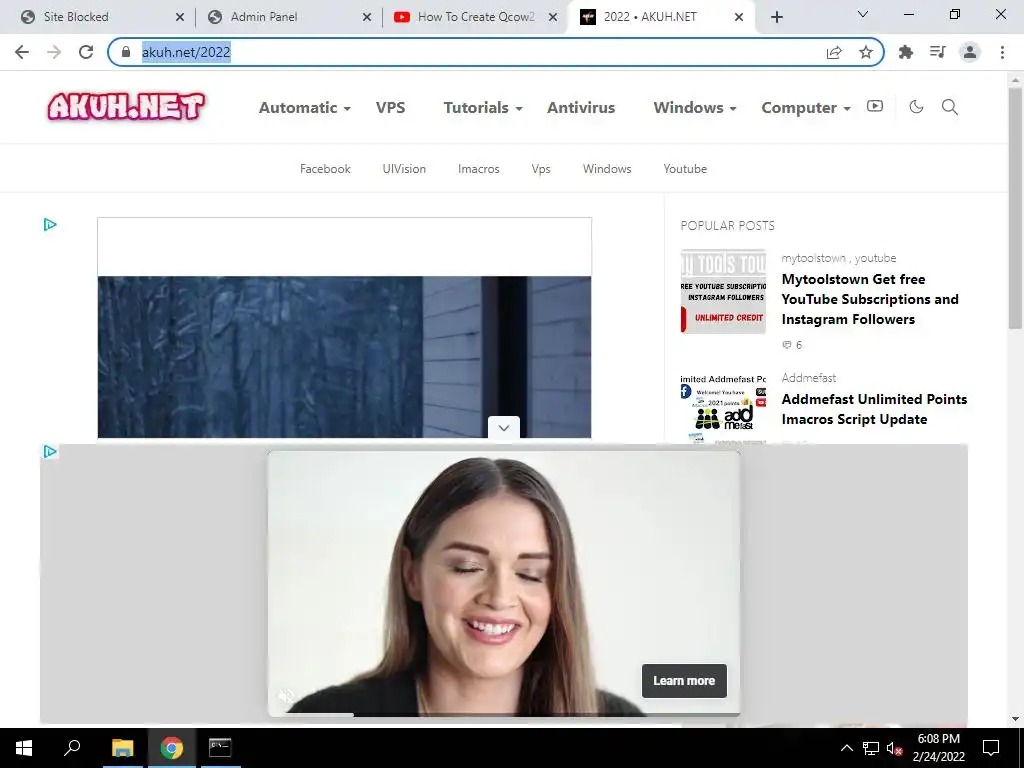This screenshot has height=768, width=1024.
Task: Collapse the ad with down chevron
Action: (x=504, y=428)
